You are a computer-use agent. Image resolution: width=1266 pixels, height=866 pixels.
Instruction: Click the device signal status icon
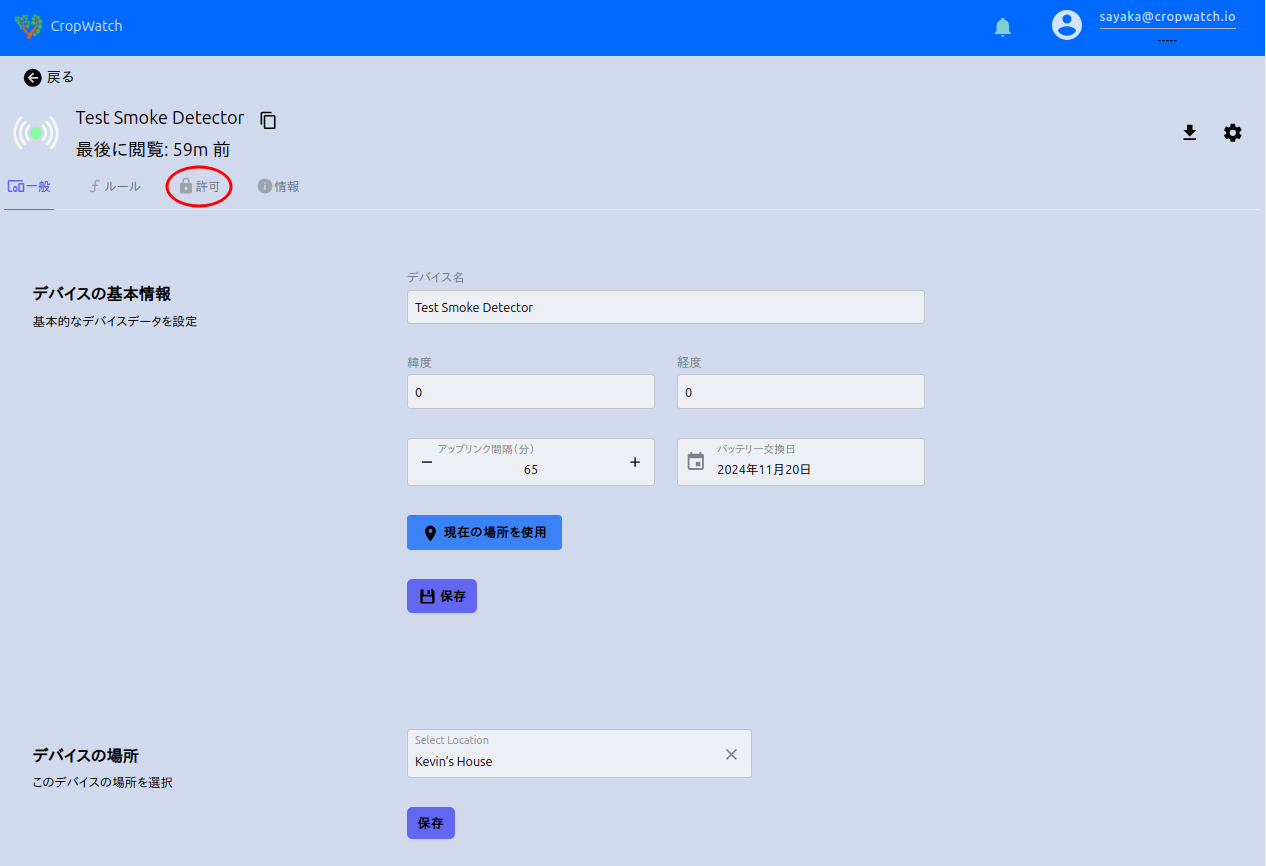pyautogui.click(x=36, y=133)
